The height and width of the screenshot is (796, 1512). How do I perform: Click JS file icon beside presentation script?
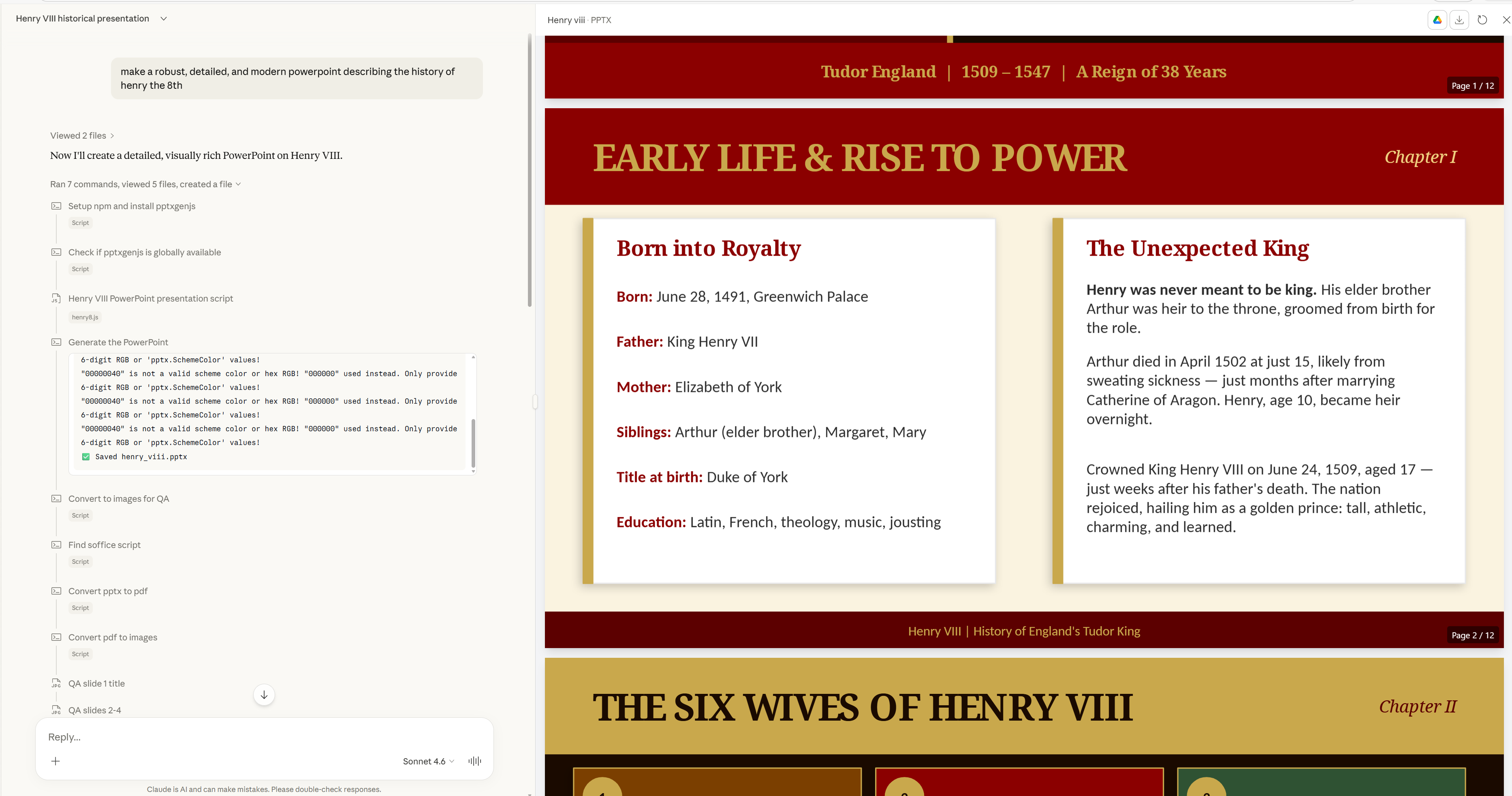point(56,298)
